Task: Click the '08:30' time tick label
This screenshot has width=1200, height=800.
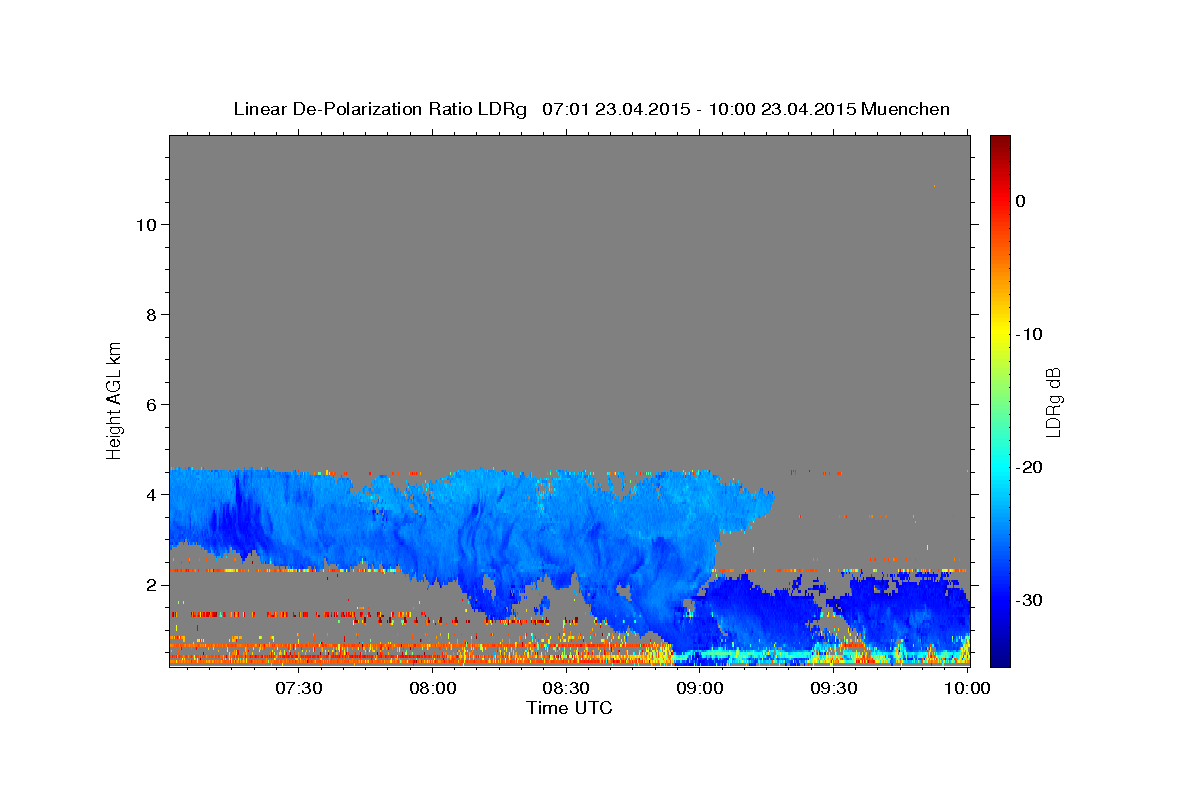Action: (566, 688)
